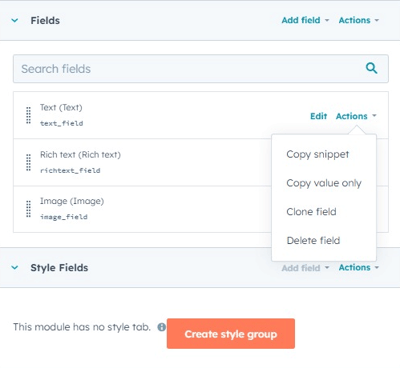Open the Actions dropdown in Style Fields header

pyautogui.click(x=359, y=267)
